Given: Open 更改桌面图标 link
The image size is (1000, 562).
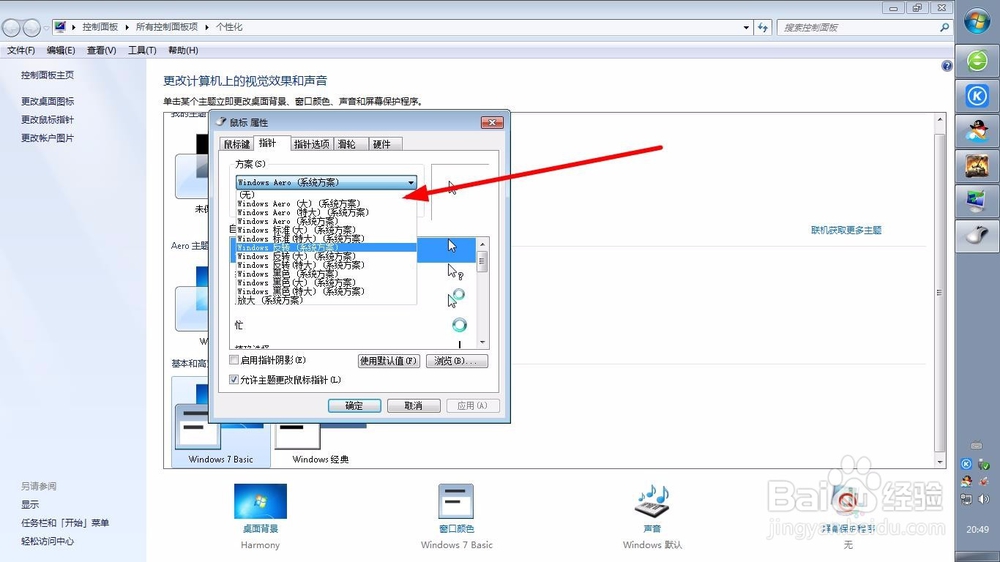Looking at the screenshot, I should click(47, 101).
